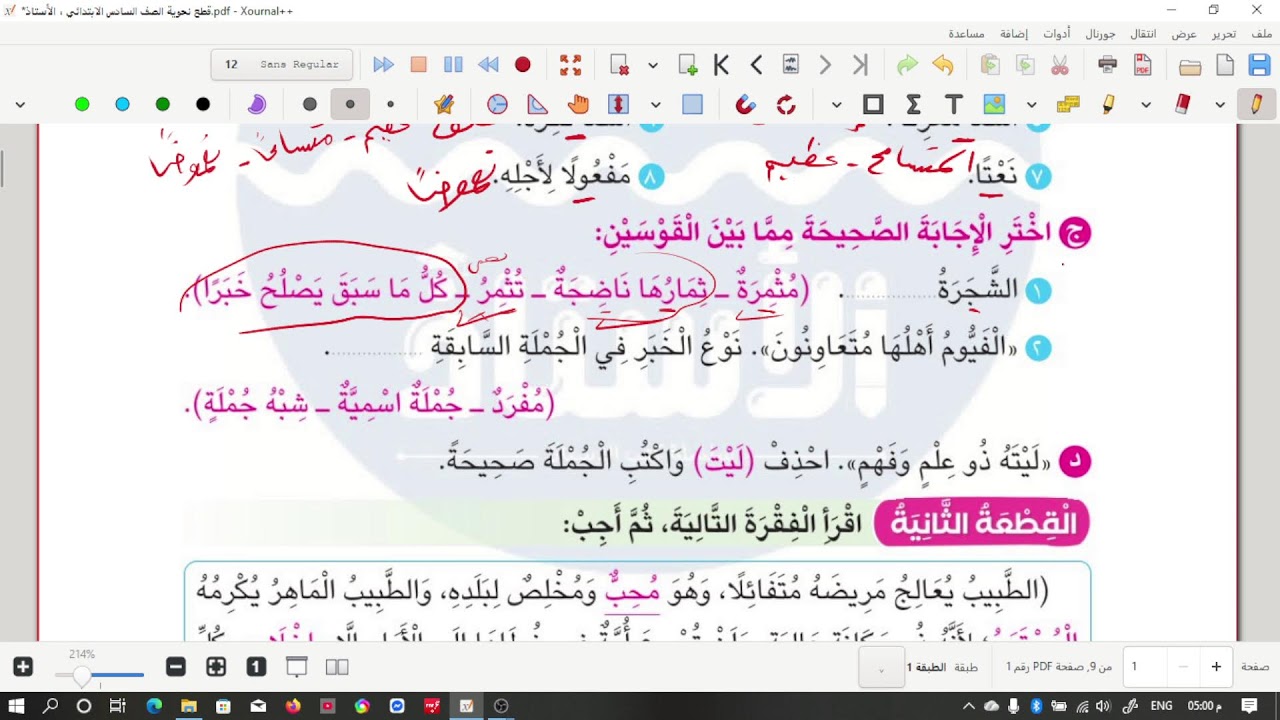Select the medium line width dot
Image resolution: width=1280 pixels, height=720 pixels.
(350, 104)
